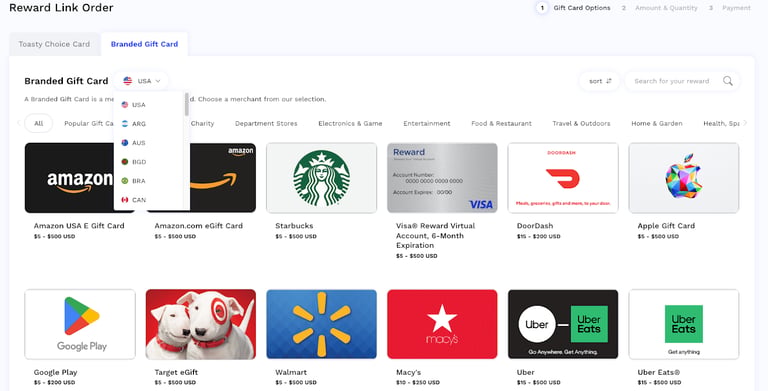Choose the BGD flag entry
Viewport: 768px width, 391px height.
[133, 162]
